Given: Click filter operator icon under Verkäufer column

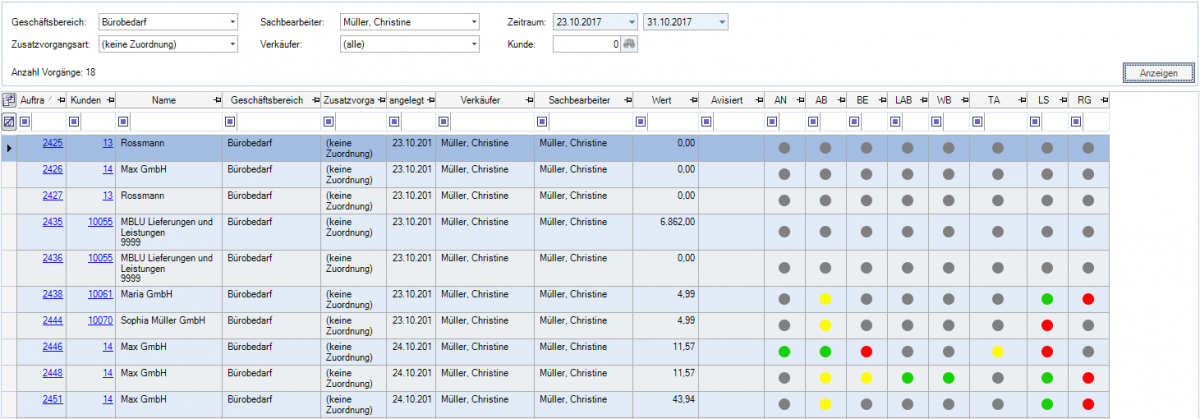Looking at the screenshot, I should 443,122.
